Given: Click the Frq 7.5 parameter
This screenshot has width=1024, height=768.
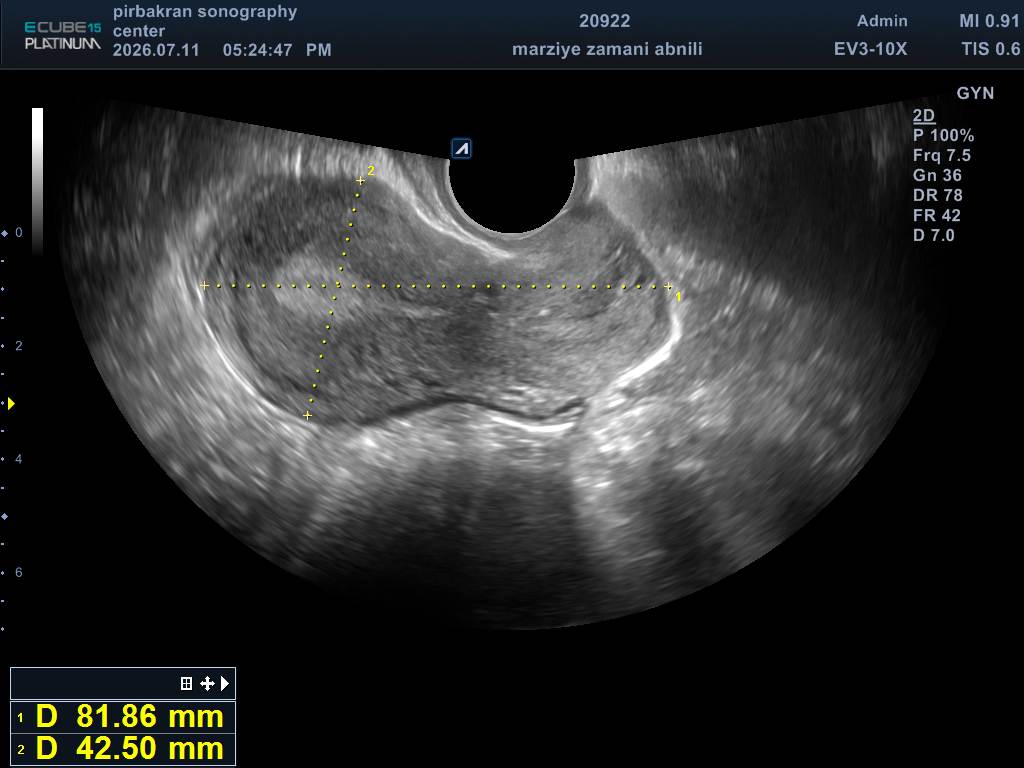Looking at the screenshot, I should (x=941, y=155).
